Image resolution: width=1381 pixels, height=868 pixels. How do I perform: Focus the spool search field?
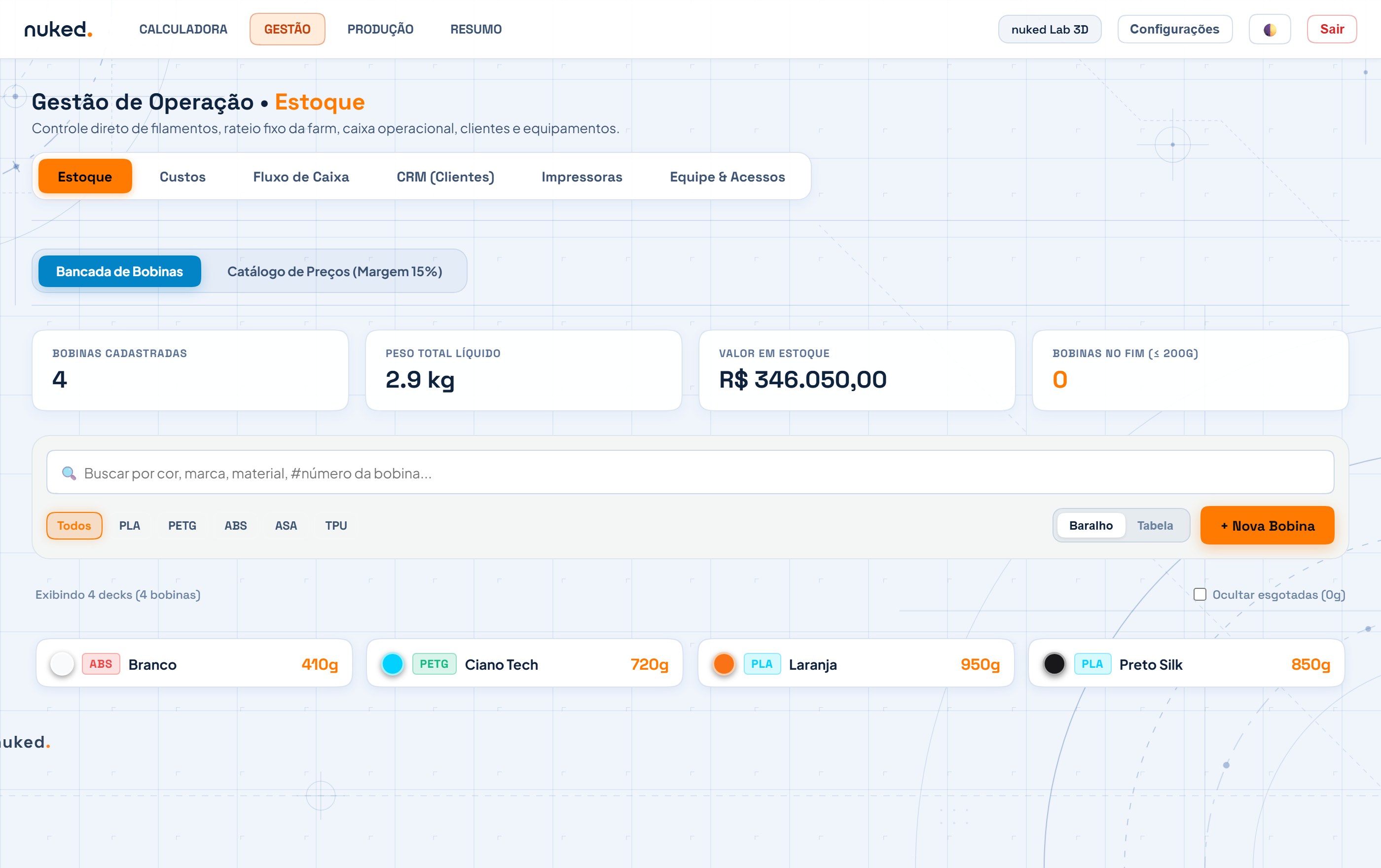pos(690,472)
